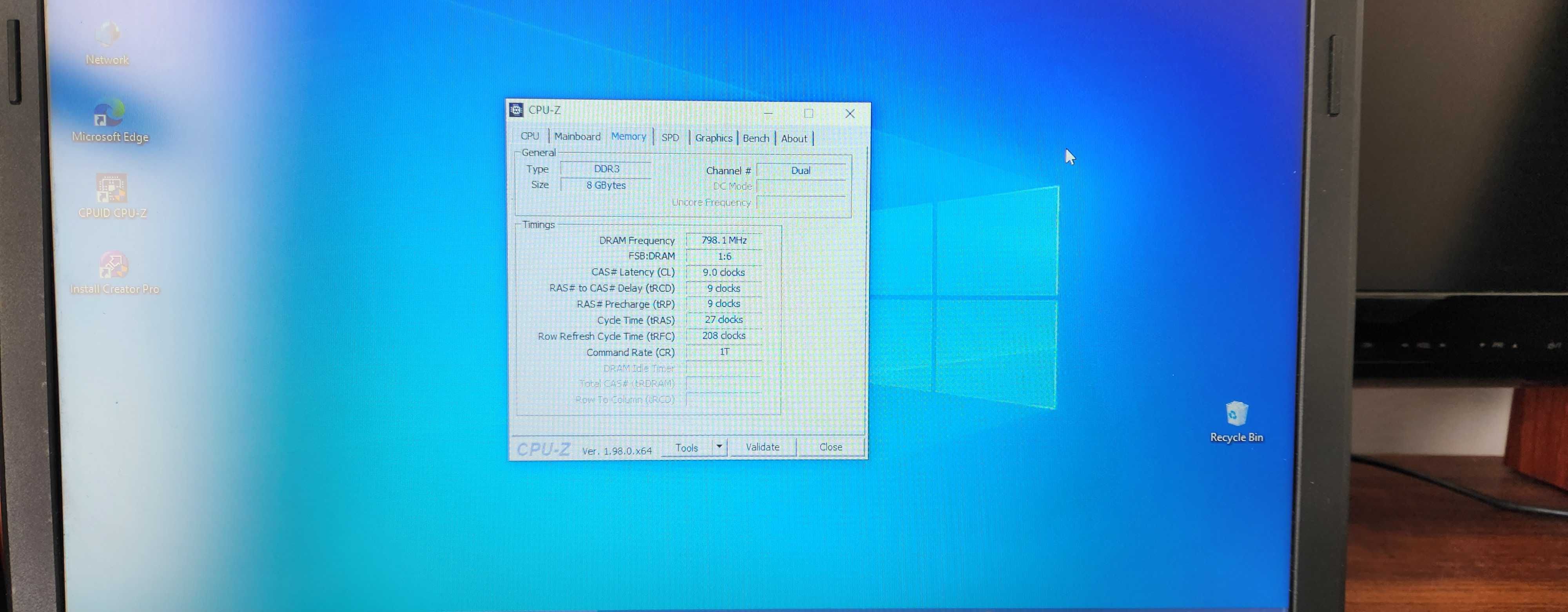Select the Command Rate 1T value
The image size is (1568, 612).
[x=724, y=352]
